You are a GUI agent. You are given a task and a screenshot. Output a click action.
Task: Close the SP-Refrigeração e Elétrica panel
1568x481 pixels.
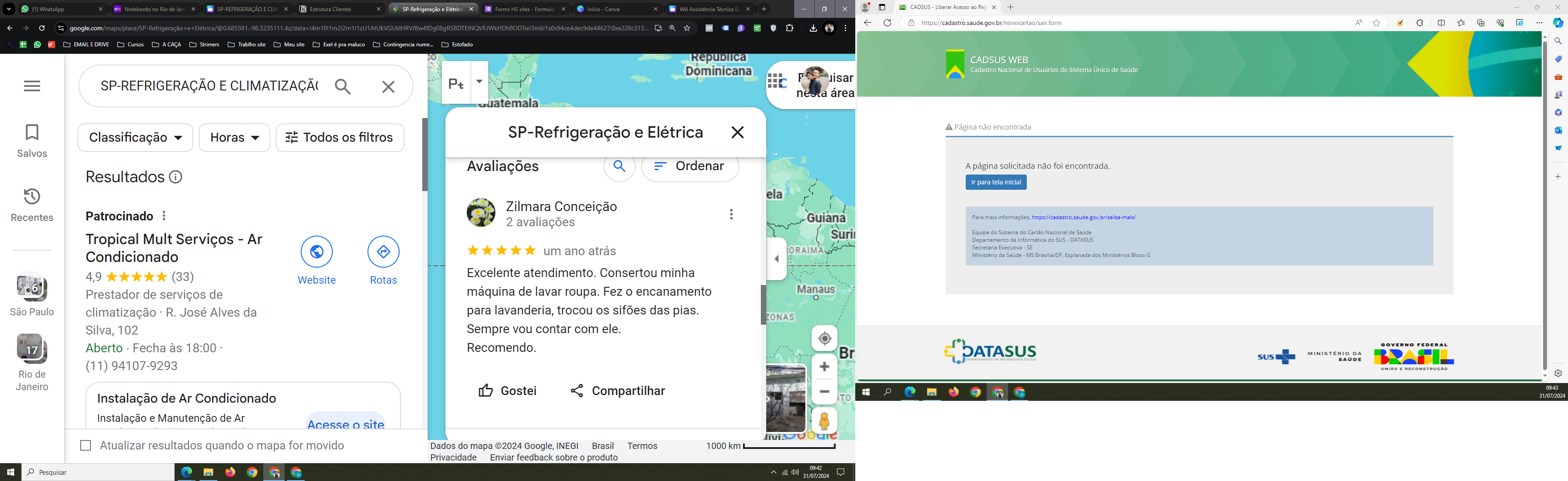(x=737, y=132)
